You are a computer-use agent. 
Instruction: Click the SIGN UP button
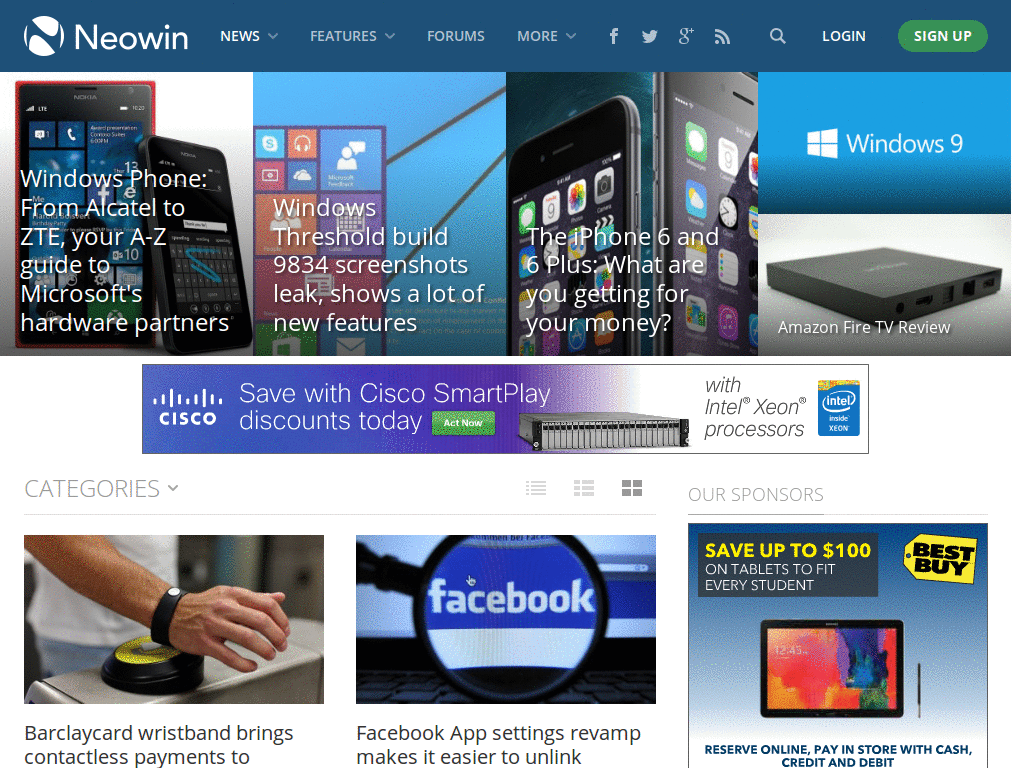click(x=942, y=35)
